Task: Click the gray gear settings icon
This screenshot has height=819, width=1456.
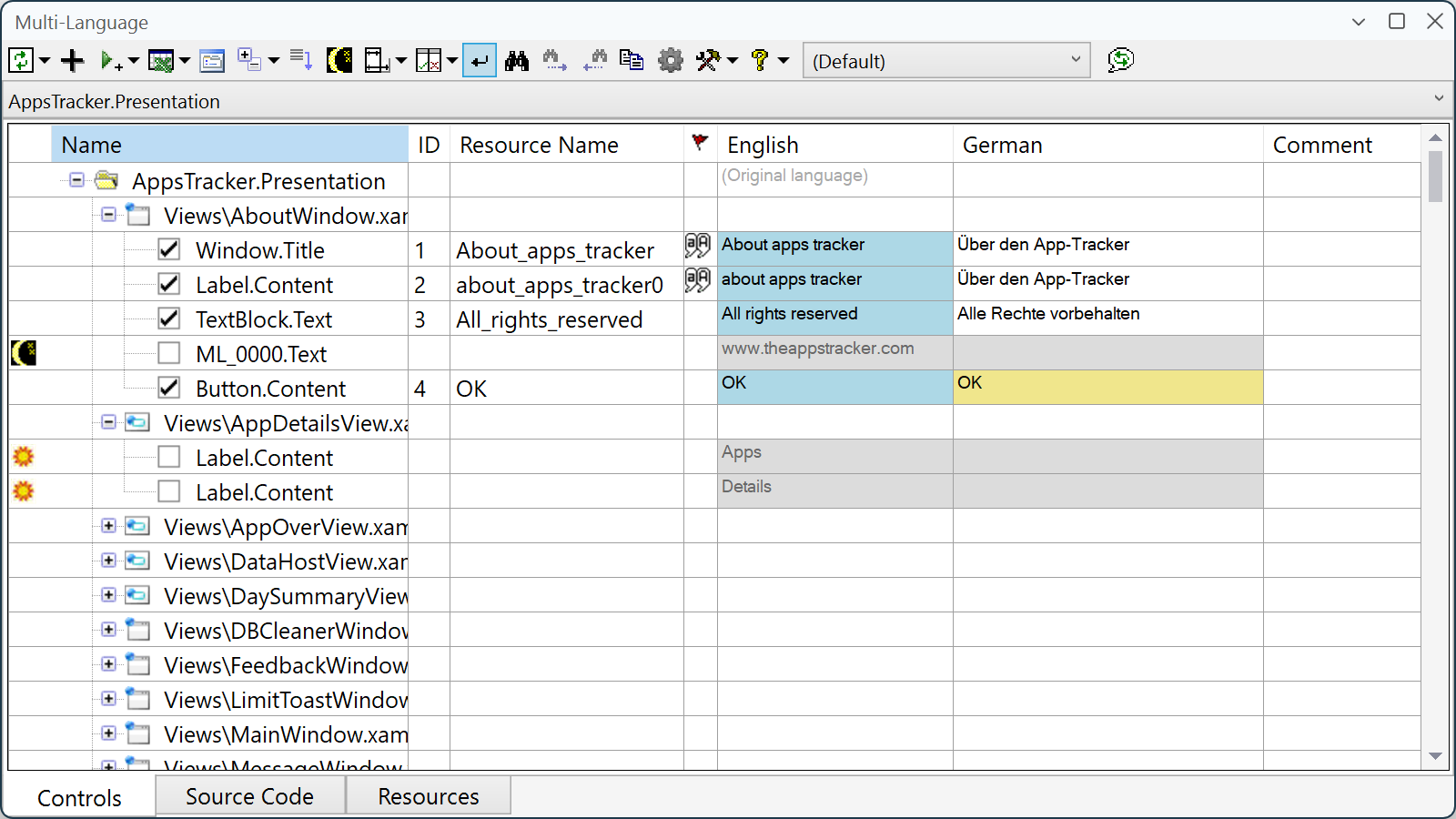Action: click(671, 61)
